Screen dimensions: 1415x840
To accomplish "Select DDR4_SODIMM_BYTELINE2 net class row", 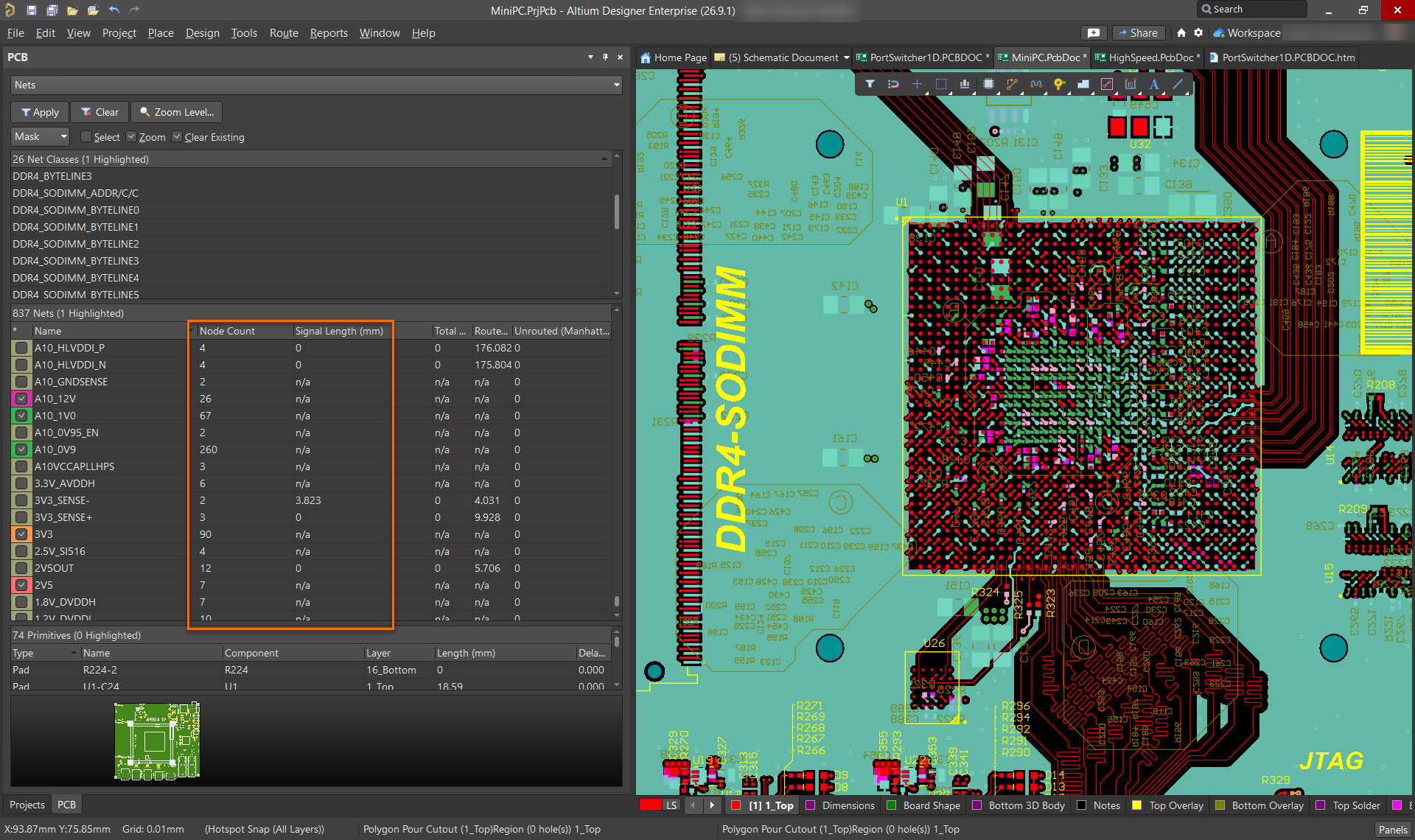I will point(311,244).
